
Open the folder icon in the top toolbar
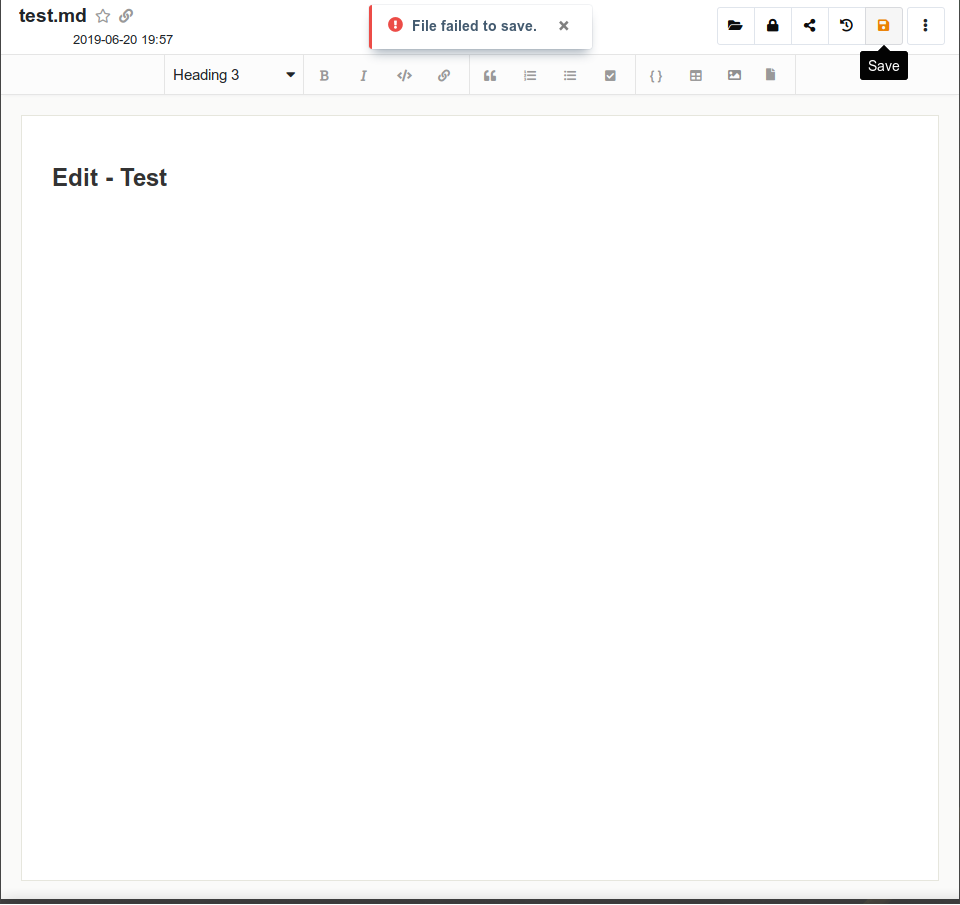[x=736, y=26]
